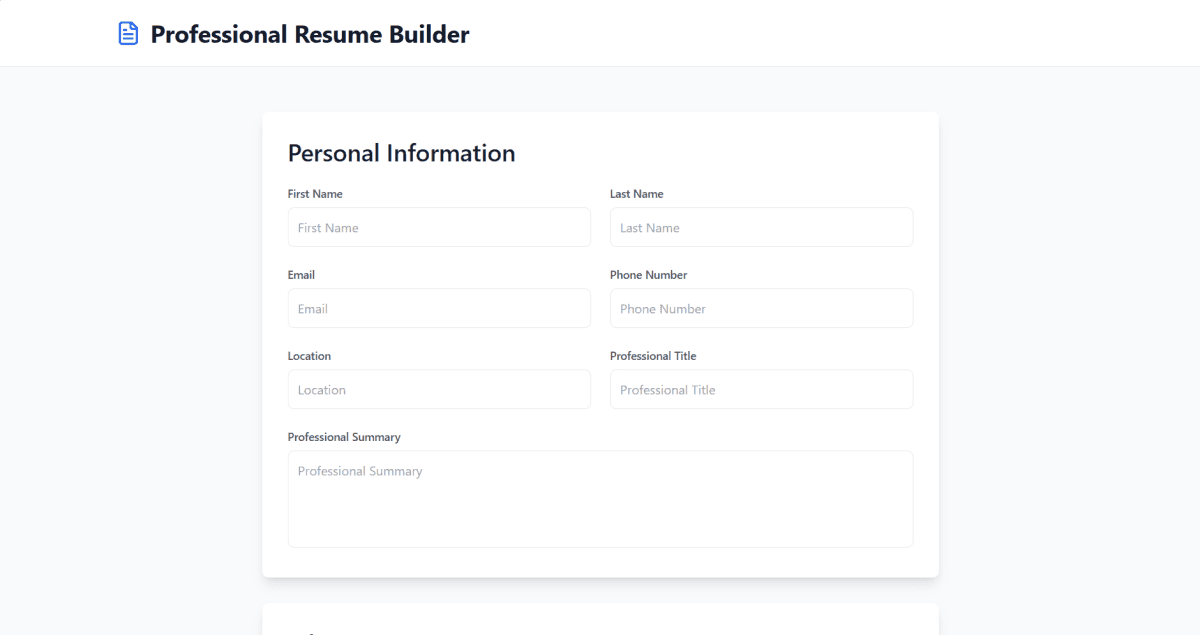
Task: Click the Professional Resume Builder heading
Action: point(309,34)
